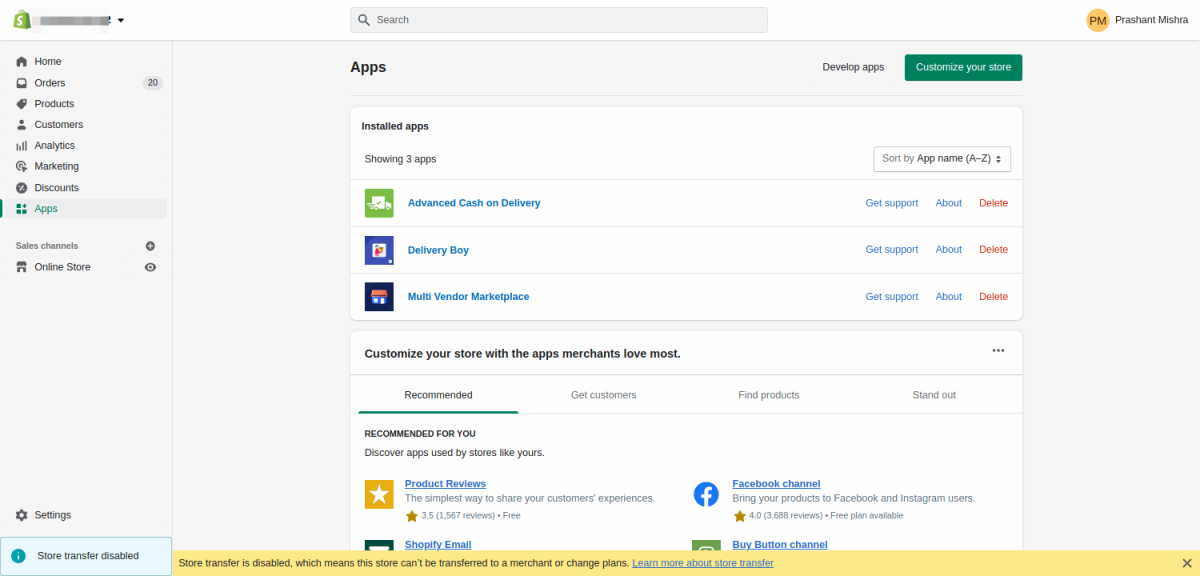Open Multi Vendor Marketplace app link
This screenshot has width=1200, height=576.
pos(468,297)
